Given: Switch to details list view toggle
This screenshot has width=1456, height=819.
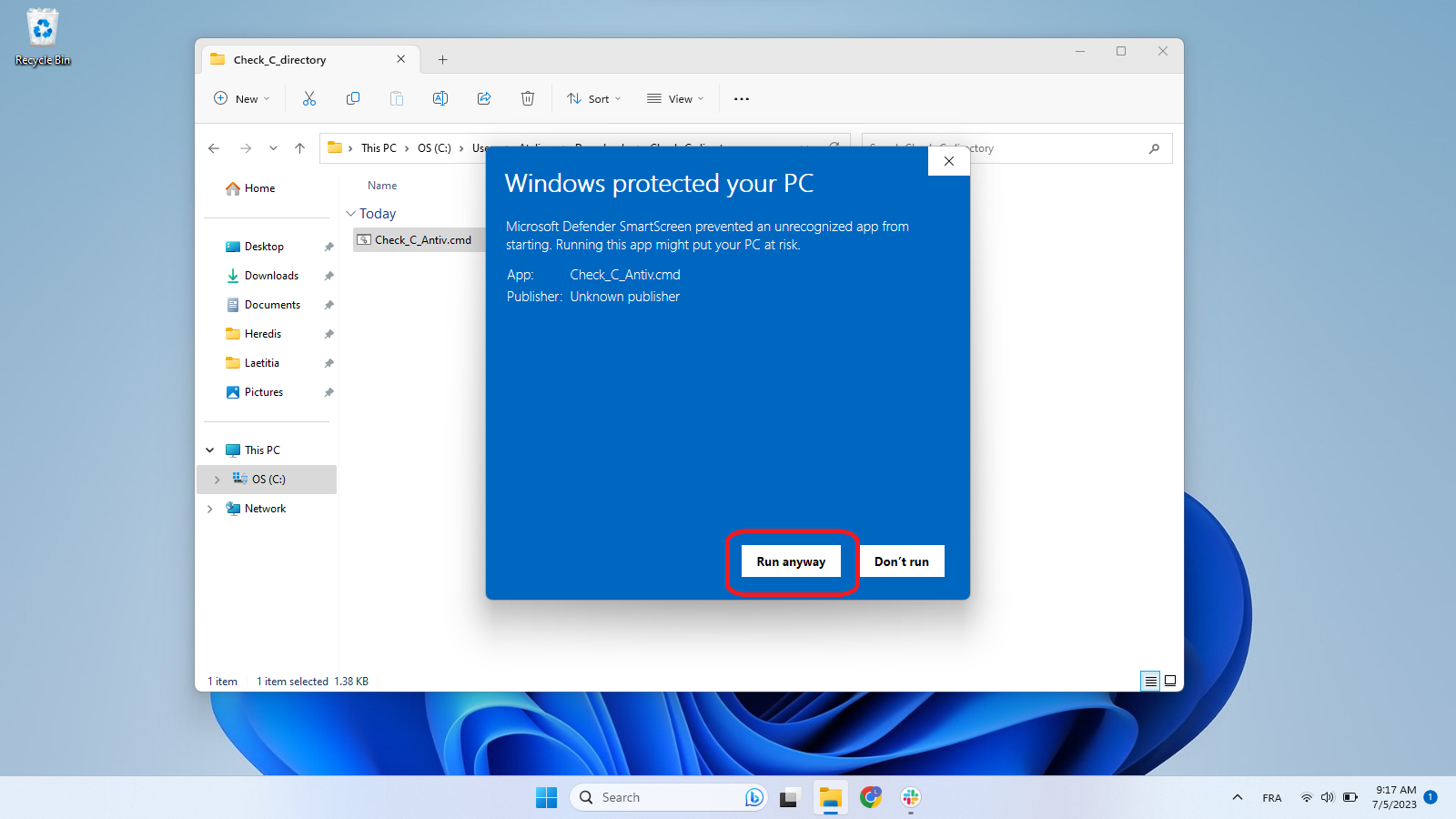Looking at the screenshot, I should (x=1150, y=681).
